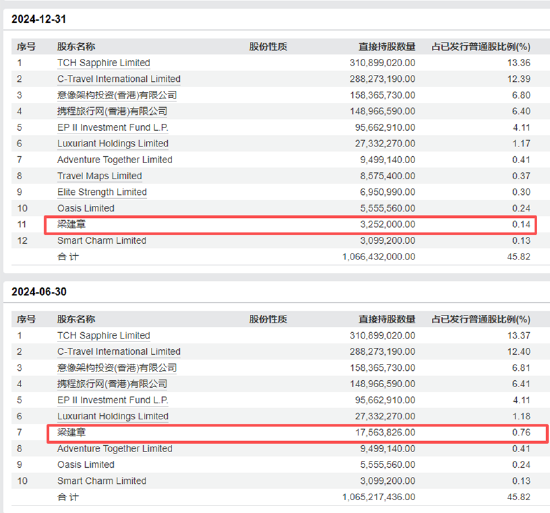
Task: Click 直接持股数量 column header in 2024-06-30 table
Action: pyautogui.click(x=387, y=319)
